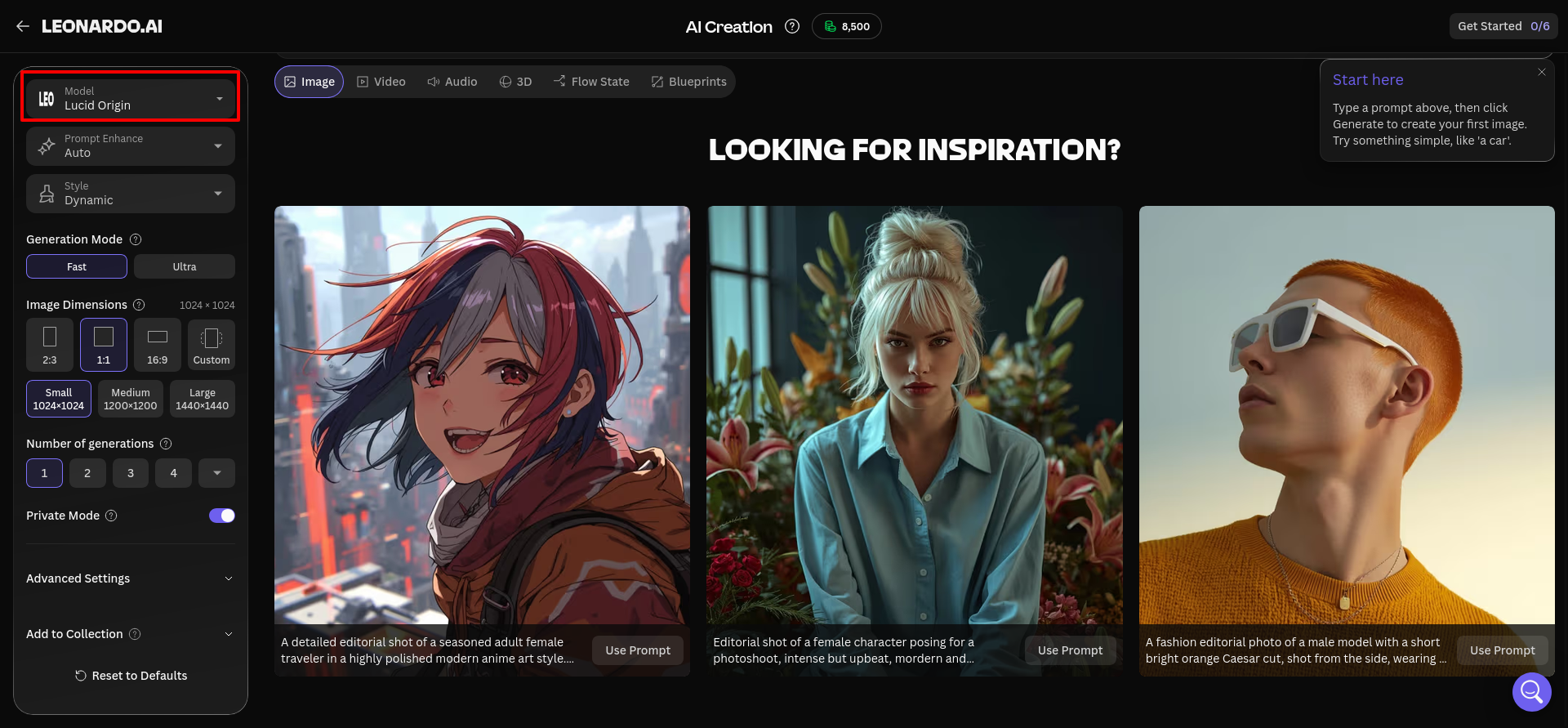
Task: Switch to the Blueprints tab
Action: pos(688,82)
